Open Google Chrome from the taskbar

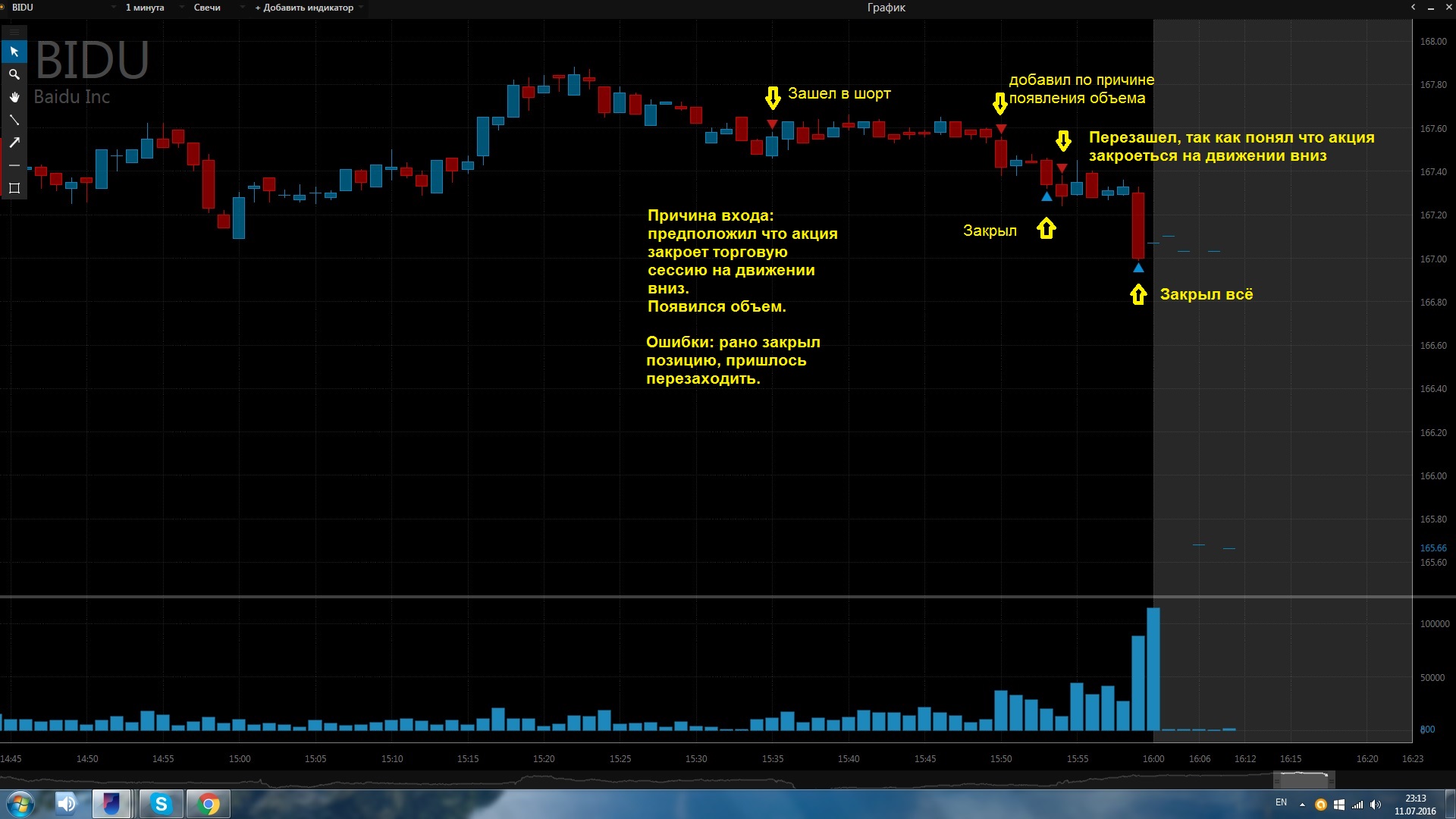(x=209, y=804)
